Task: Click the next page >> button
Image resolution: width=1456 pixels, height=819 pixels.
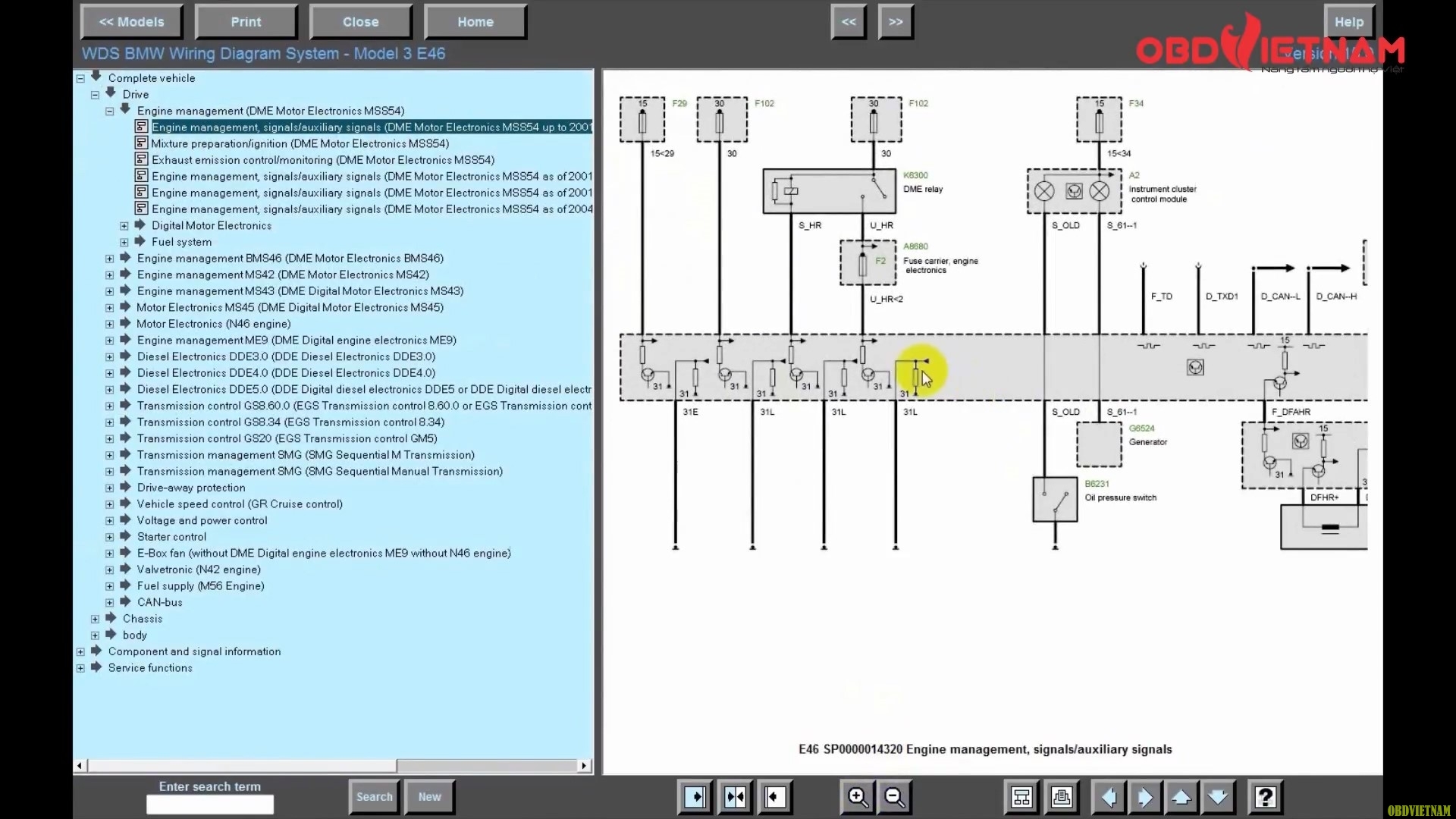Action: coord(896,22)
